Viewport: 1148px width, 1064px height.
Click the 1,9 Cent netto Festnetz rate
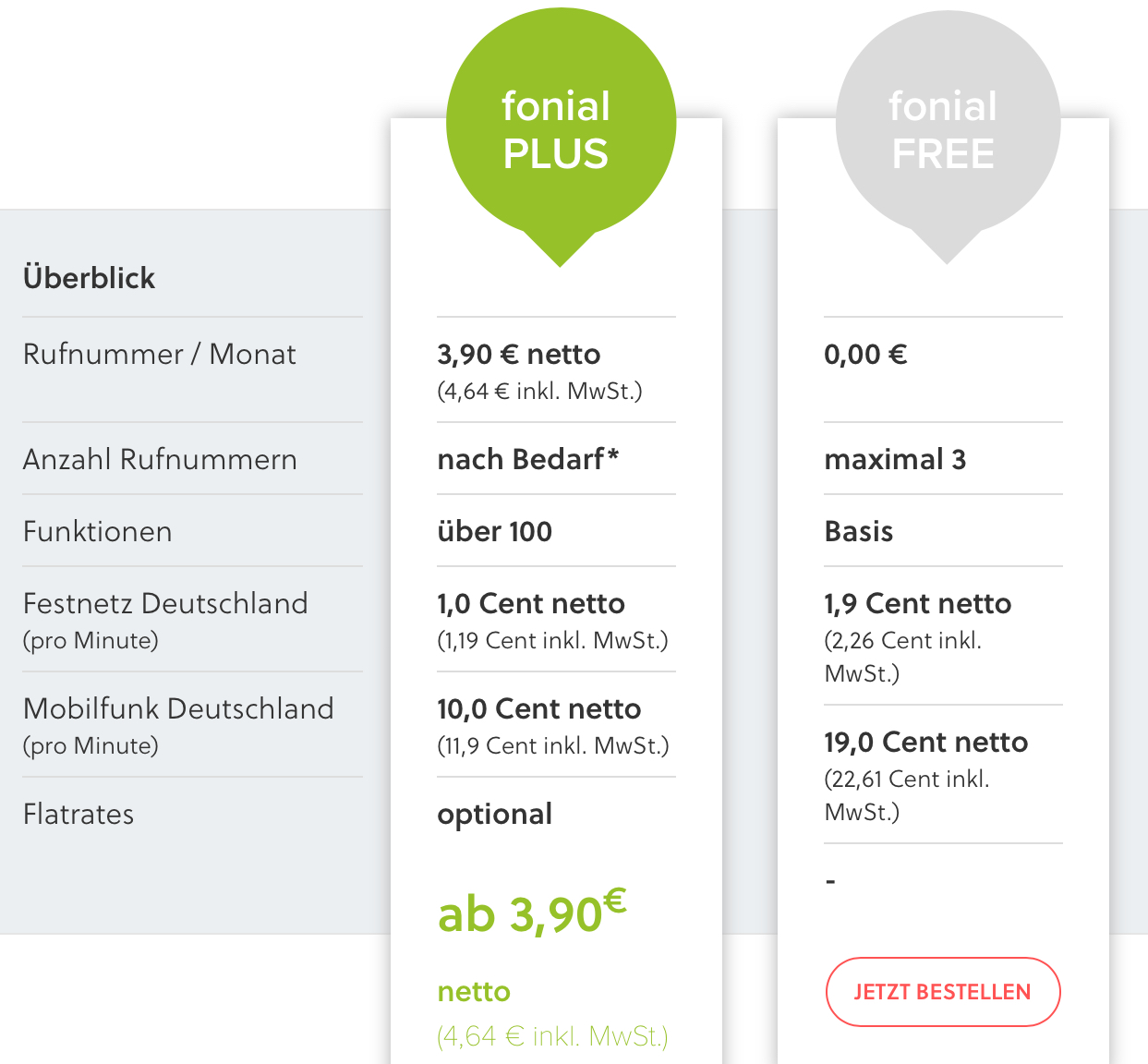click(918, 603)
